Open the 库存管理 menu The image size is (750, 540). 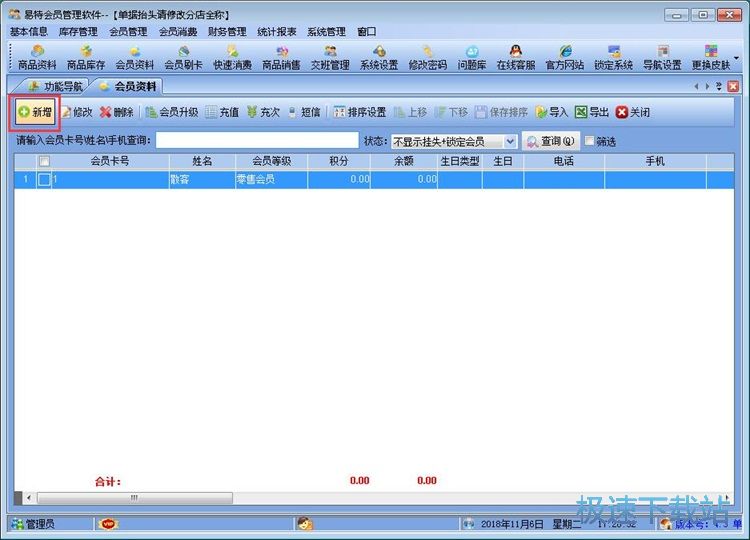(78, 32)
